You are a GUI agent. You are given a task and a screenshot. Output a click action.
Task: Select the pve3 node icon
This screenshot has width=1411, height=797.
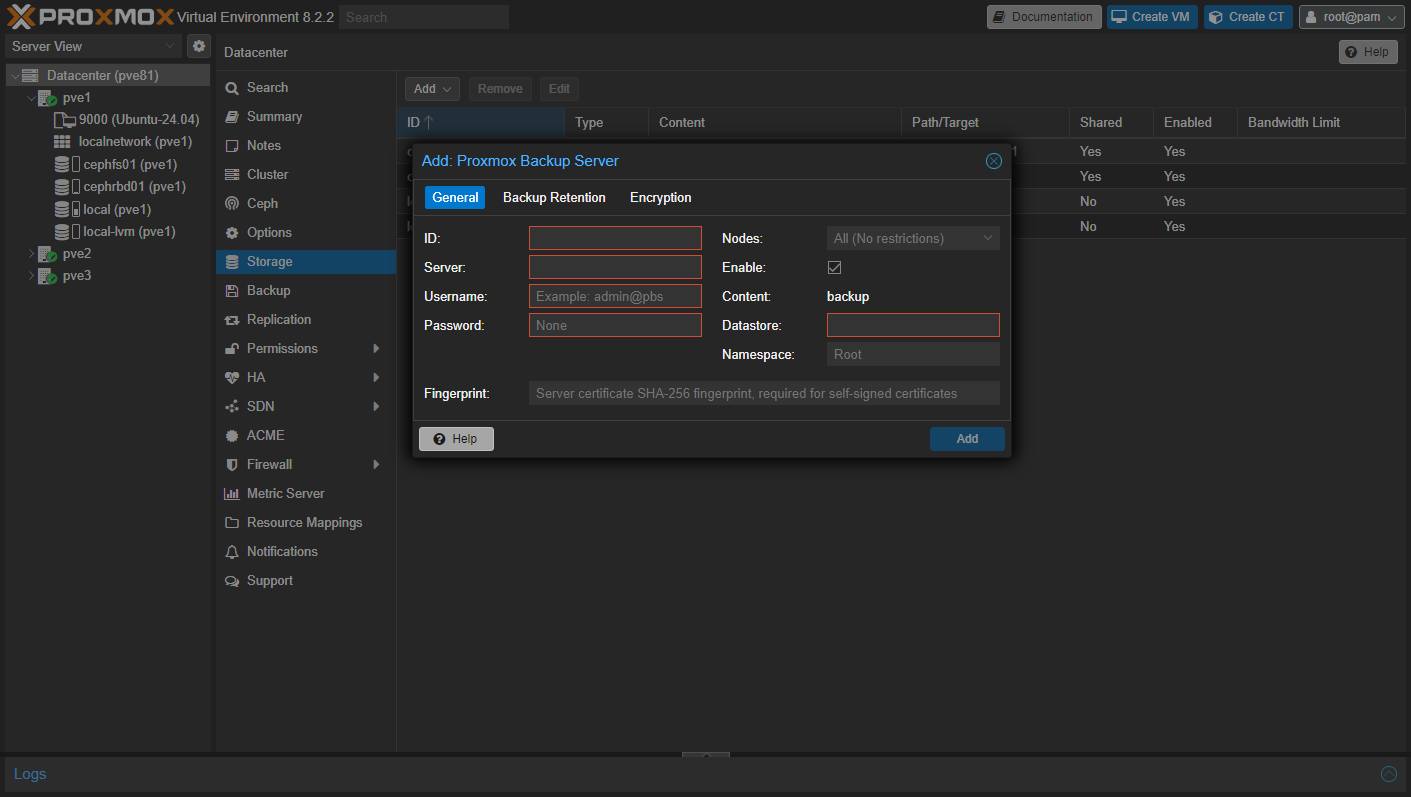47,276
